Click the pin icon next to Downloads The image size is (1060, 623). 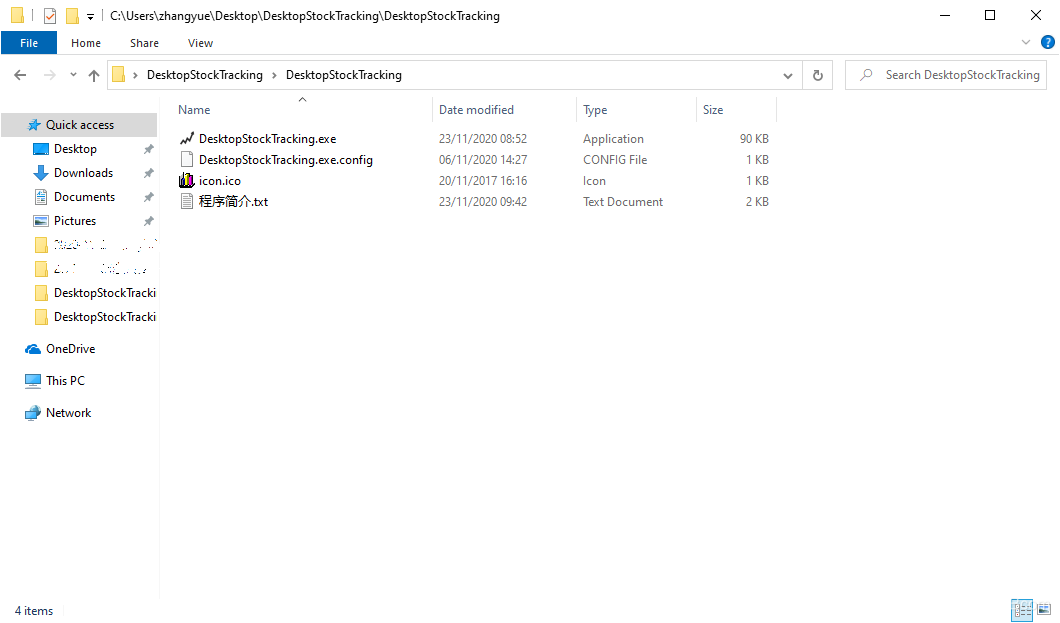(x=149, y=174)
